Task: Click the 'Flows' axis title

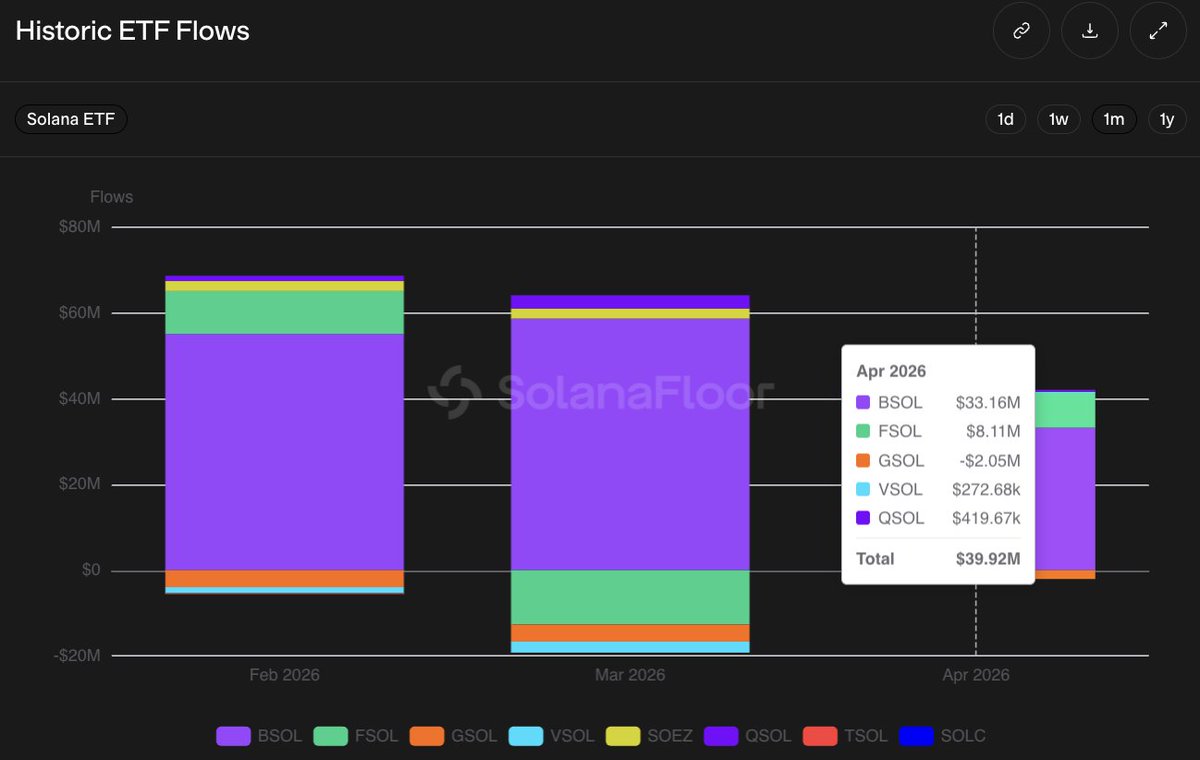Action: pos(111,197)
